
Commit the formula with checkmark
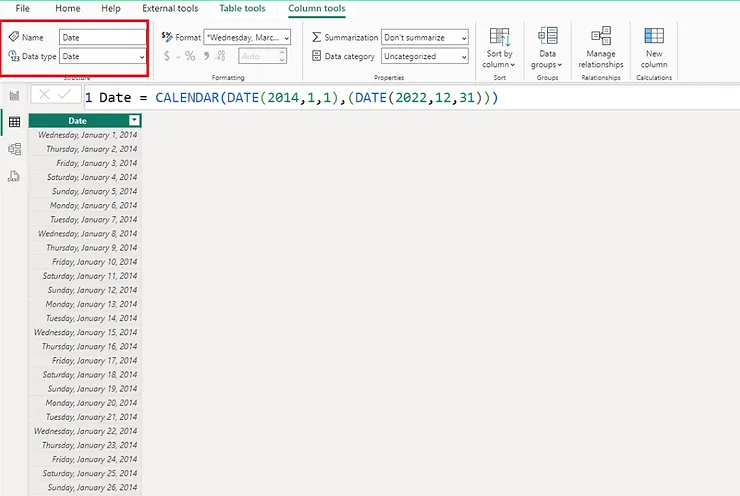click(x=64, y=95)
